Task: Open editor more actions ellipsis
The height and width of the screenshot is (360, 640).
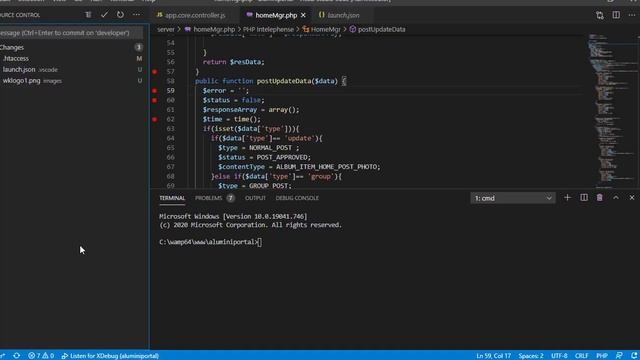Action: point(632,15)
